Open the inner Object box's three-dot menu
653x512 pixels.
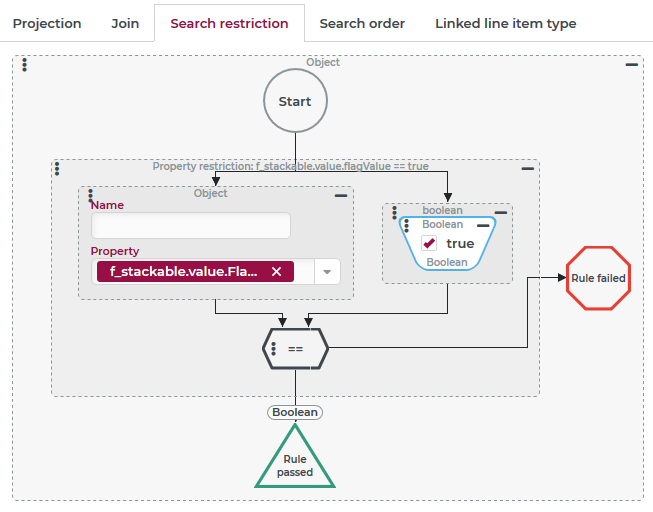coord(90,195)
